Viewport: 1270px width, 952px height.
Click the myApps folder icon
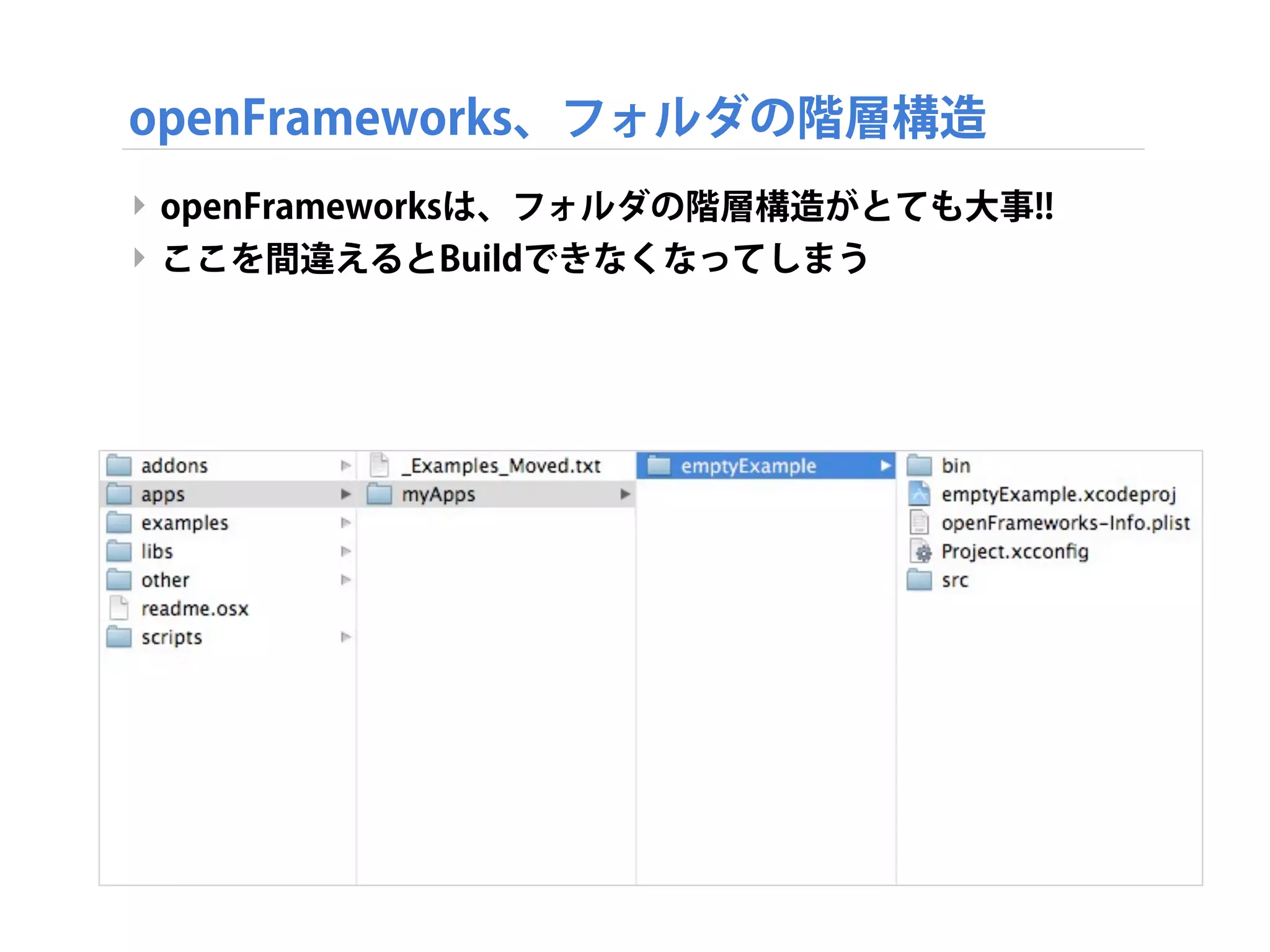(x=380, y=494)
